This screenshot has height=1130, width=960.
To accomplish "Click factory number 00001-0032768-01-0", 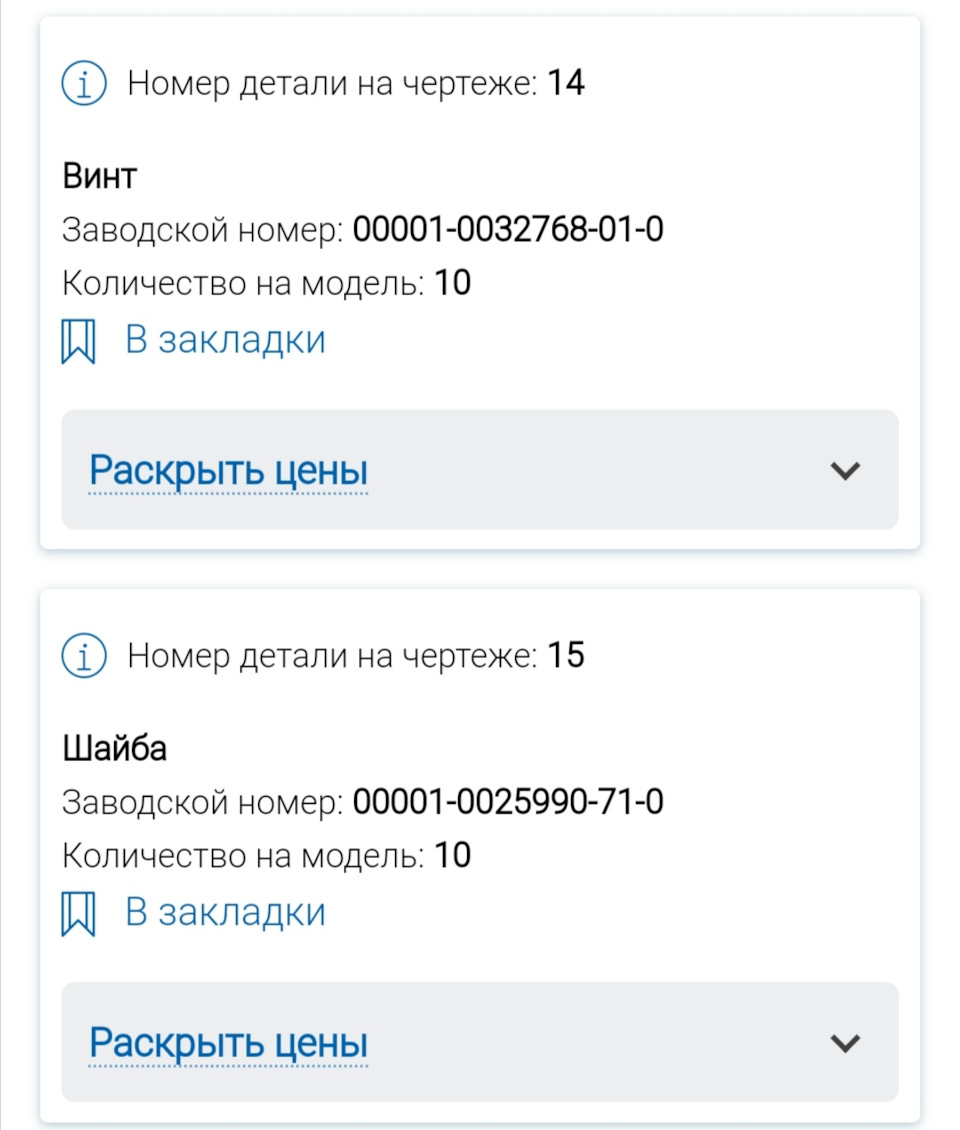I will pos(508,228).
